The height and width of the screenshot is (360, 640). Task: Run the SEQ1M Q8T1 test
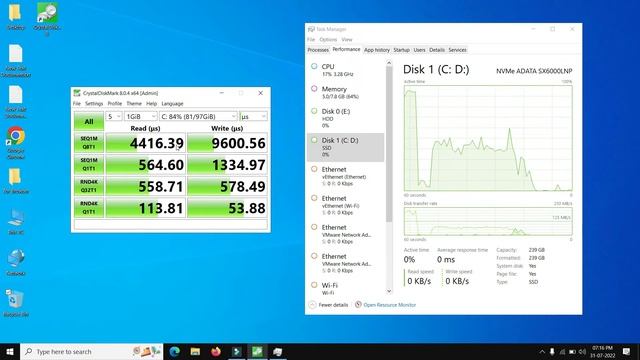click(x=89, y=142)
